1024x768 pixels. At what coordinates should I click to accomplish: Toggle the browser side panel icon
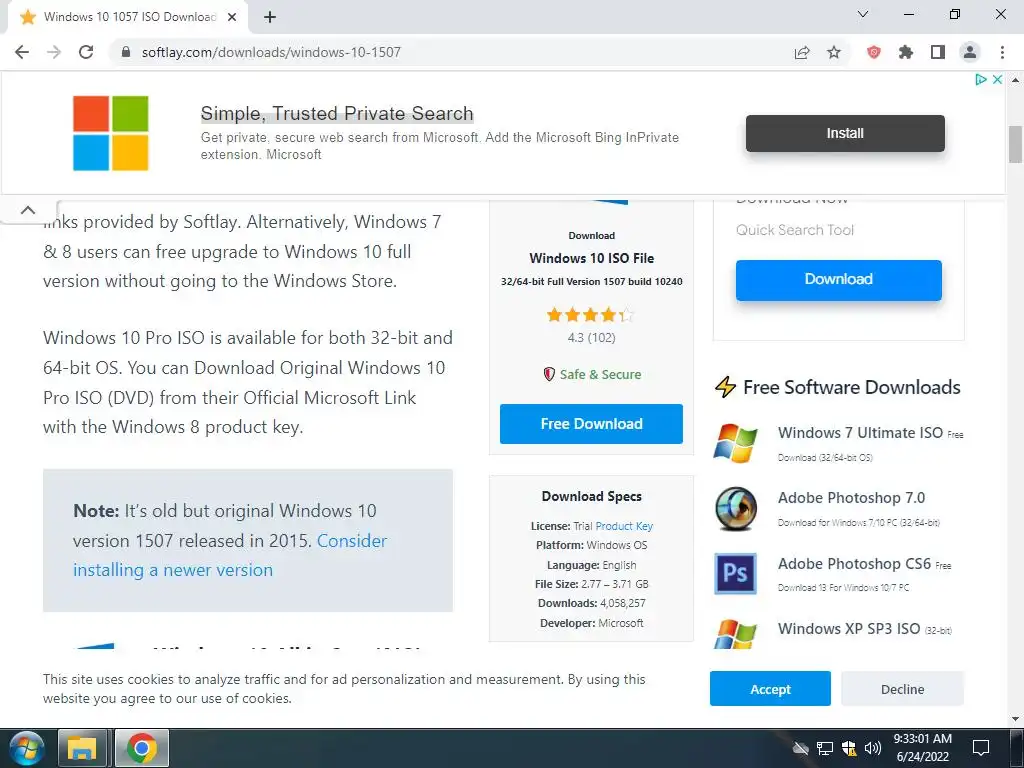(938, 52)
